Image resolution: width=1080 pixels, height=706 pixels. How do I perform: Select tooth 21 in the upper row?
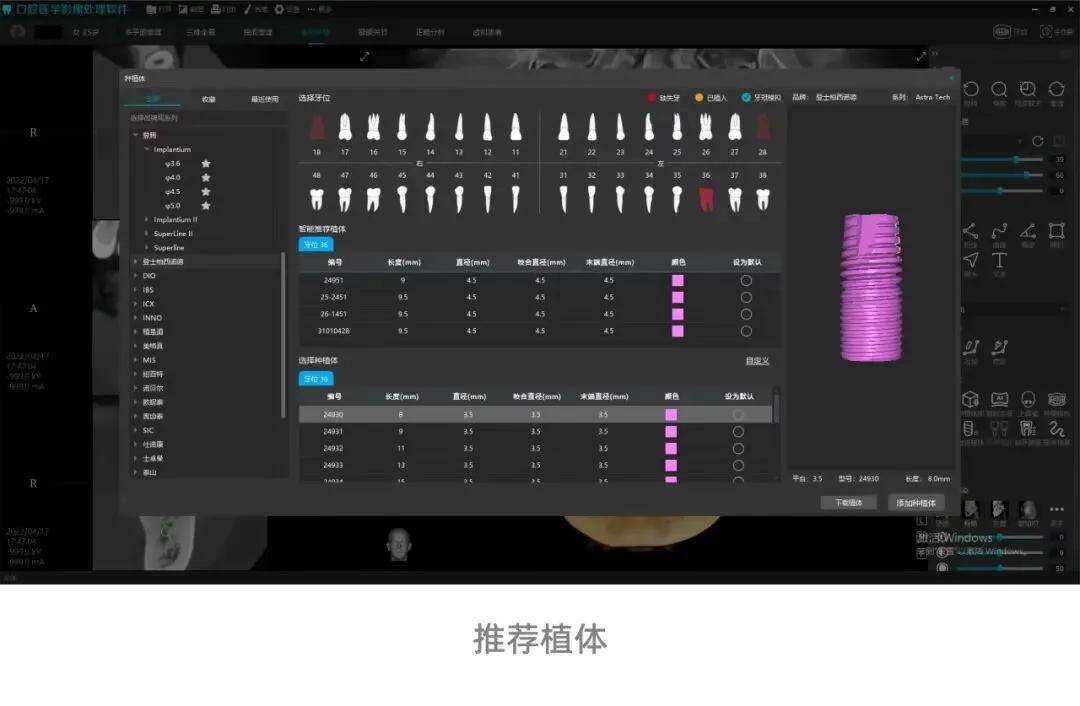click(x=563, y=127)
